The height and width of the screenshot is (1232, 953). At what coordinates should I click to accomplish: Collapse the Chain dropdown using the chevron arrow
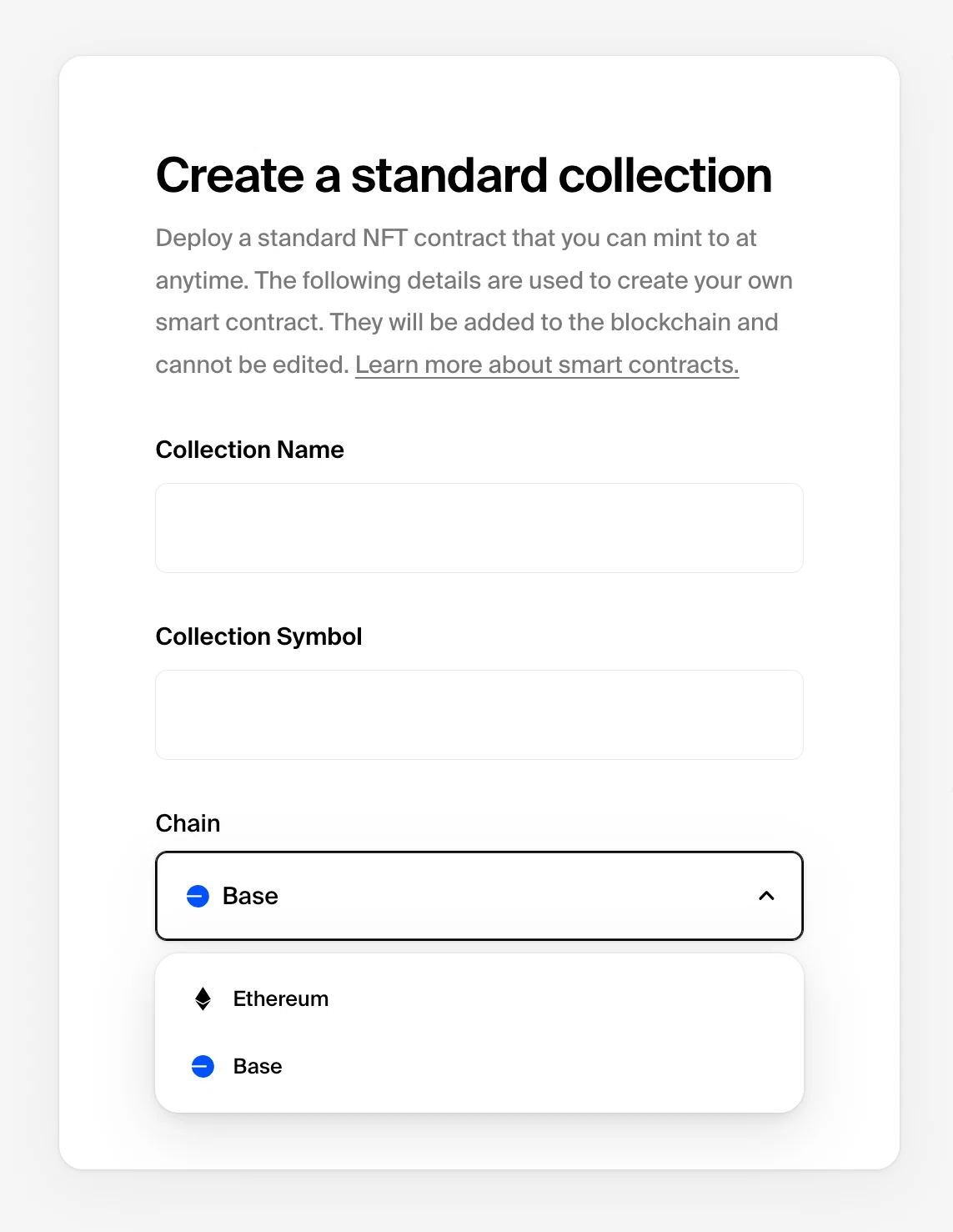(766, 896)
